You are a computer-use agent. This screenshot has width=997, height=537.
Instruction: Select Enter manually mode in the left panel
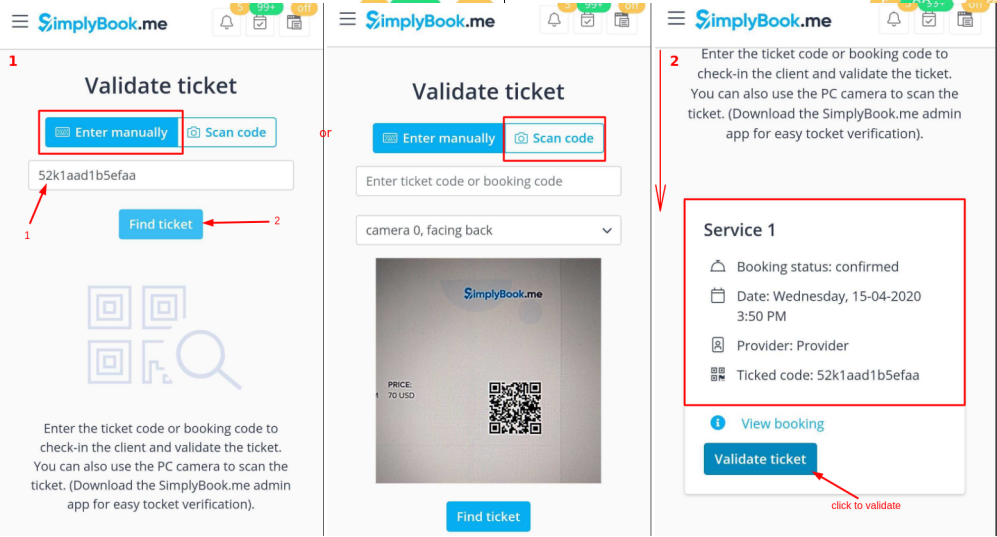pyautogui.click(x=111, y=132)
